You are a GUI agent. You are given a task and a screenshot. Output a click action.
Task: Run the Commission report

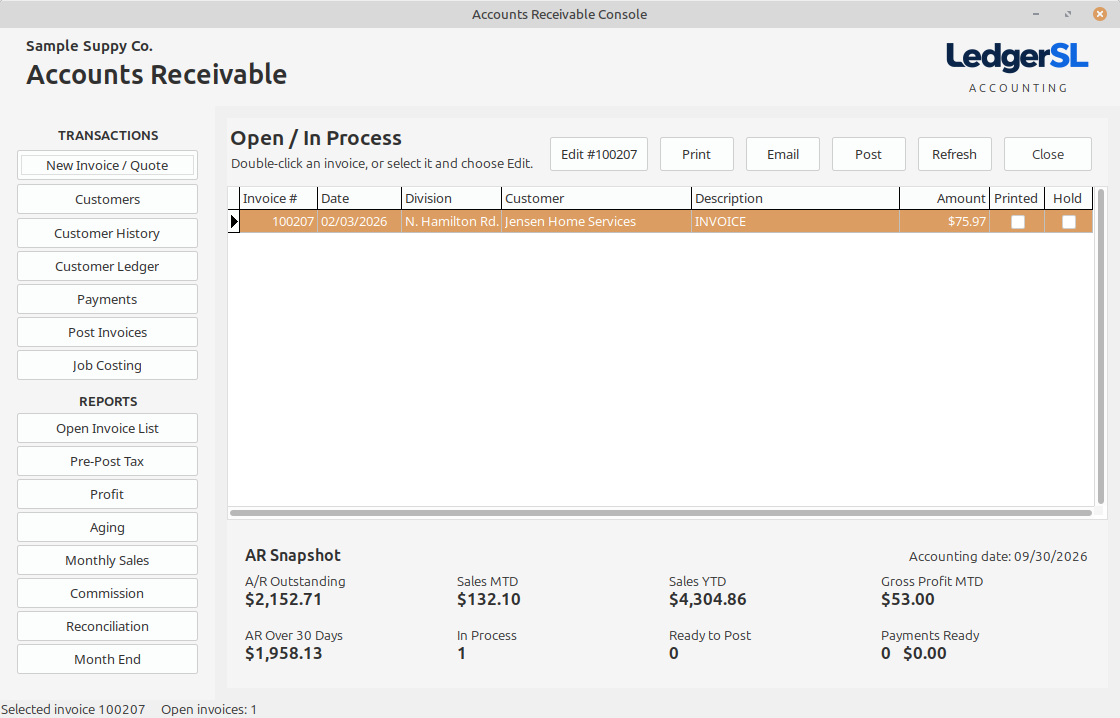pyautogui.click(x=107, y=593)
